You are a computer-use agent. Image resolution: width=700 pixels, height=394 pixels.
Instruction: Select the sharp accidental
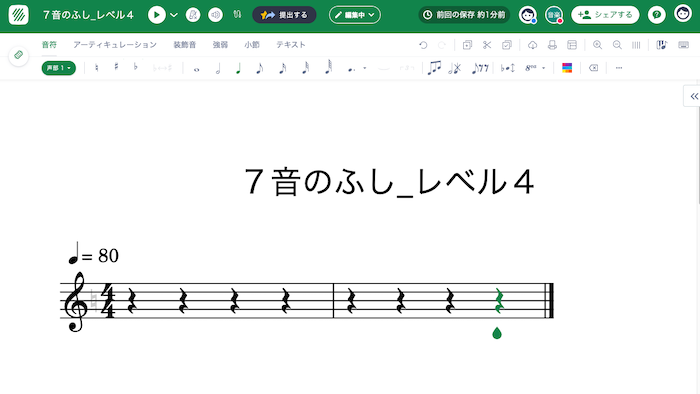(116, 67)
